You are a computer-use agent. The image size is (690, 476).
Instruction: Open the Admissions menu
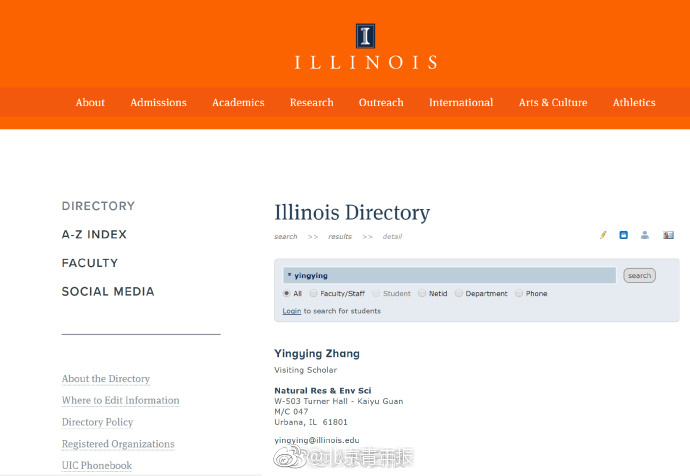tap(158, 103)
